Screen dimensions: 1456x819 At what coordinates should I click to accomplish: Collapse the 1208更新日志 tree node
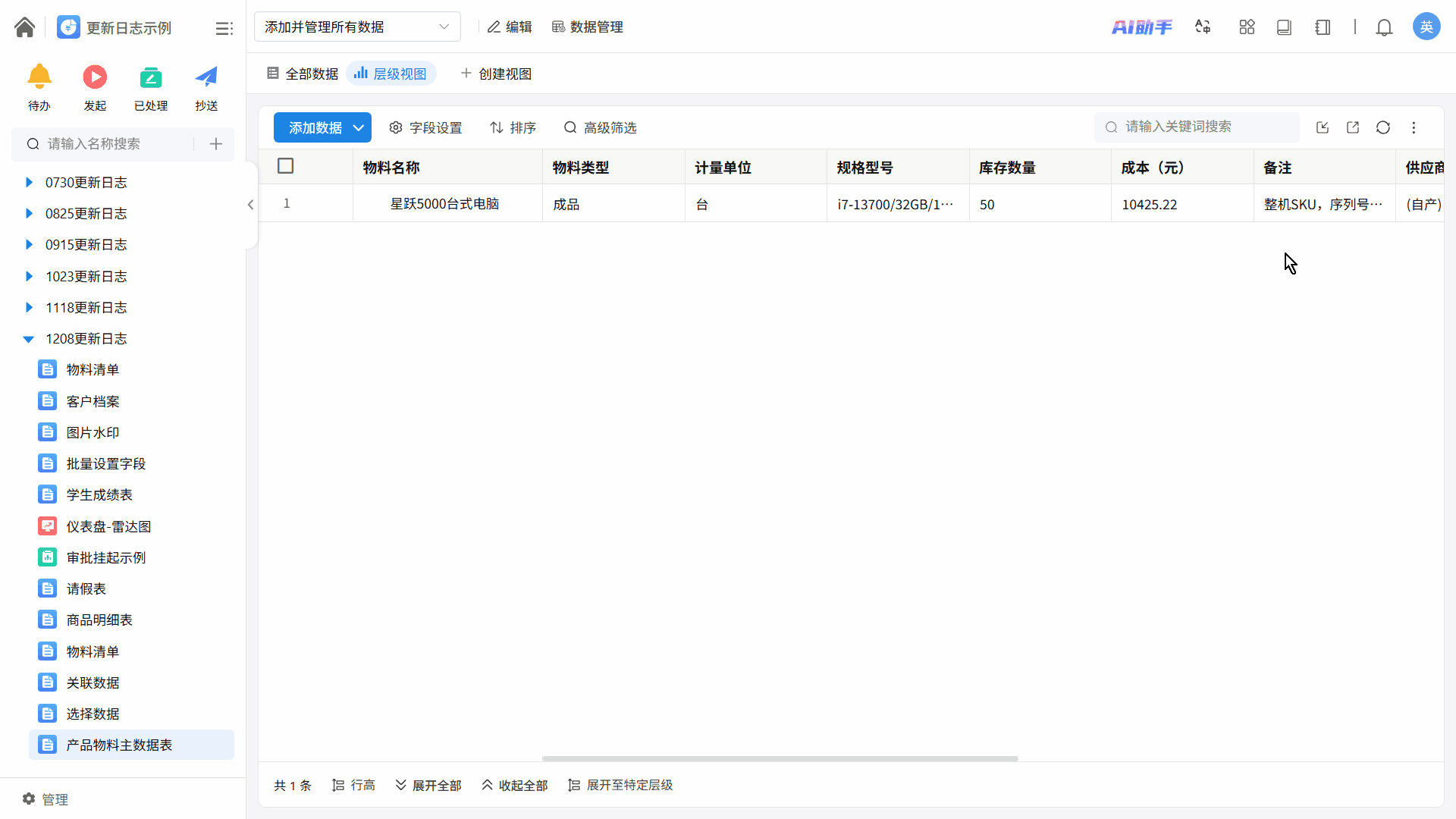pos(29,339)
